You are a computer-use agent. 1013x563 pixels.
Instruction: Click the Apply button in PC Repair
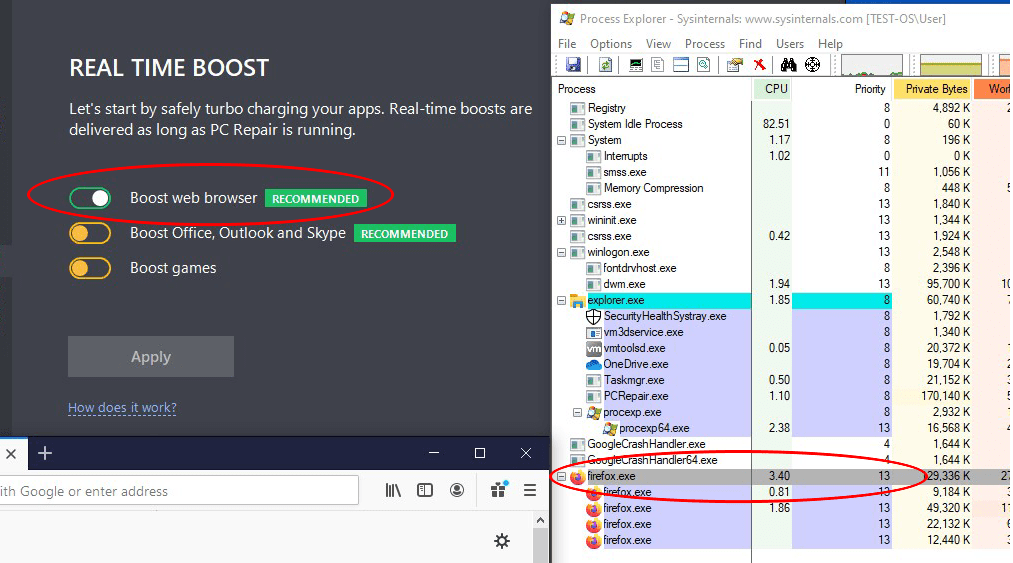click(151, 356)
